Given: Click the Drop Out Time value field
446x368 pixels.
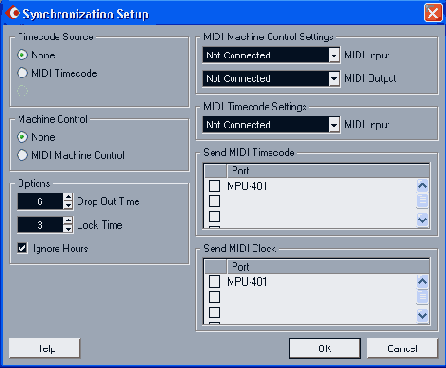Looking at the screenshot, I should (40, 201).
